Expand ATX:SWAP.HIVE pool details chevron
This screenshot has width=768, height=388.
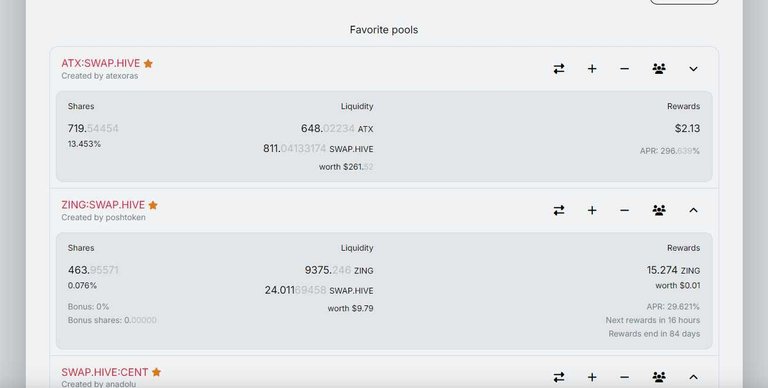tap(693, 69)
